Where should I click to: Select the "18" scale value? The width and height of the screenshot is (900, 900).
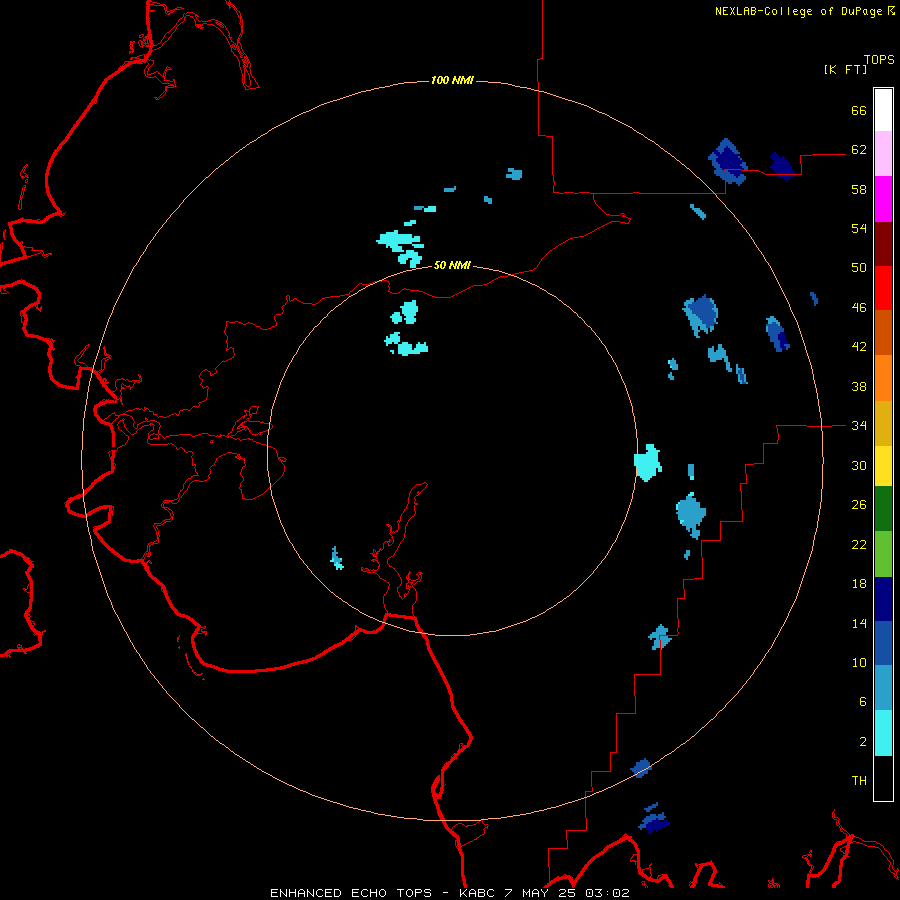(x=859, y=584)
